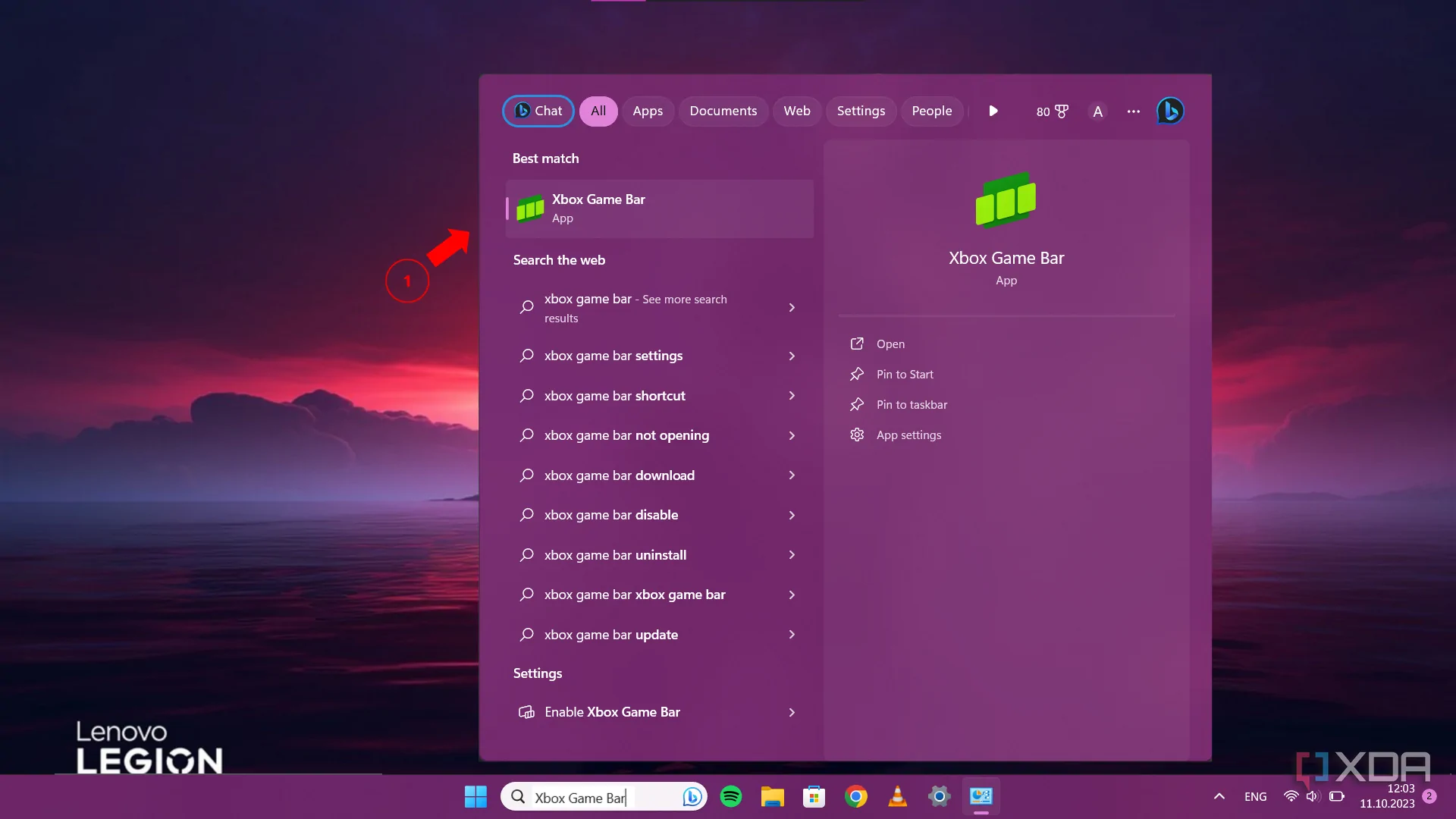Open File Explorer from the taskbar
This screenshot has width=1456, height=819.
point(772,796)
